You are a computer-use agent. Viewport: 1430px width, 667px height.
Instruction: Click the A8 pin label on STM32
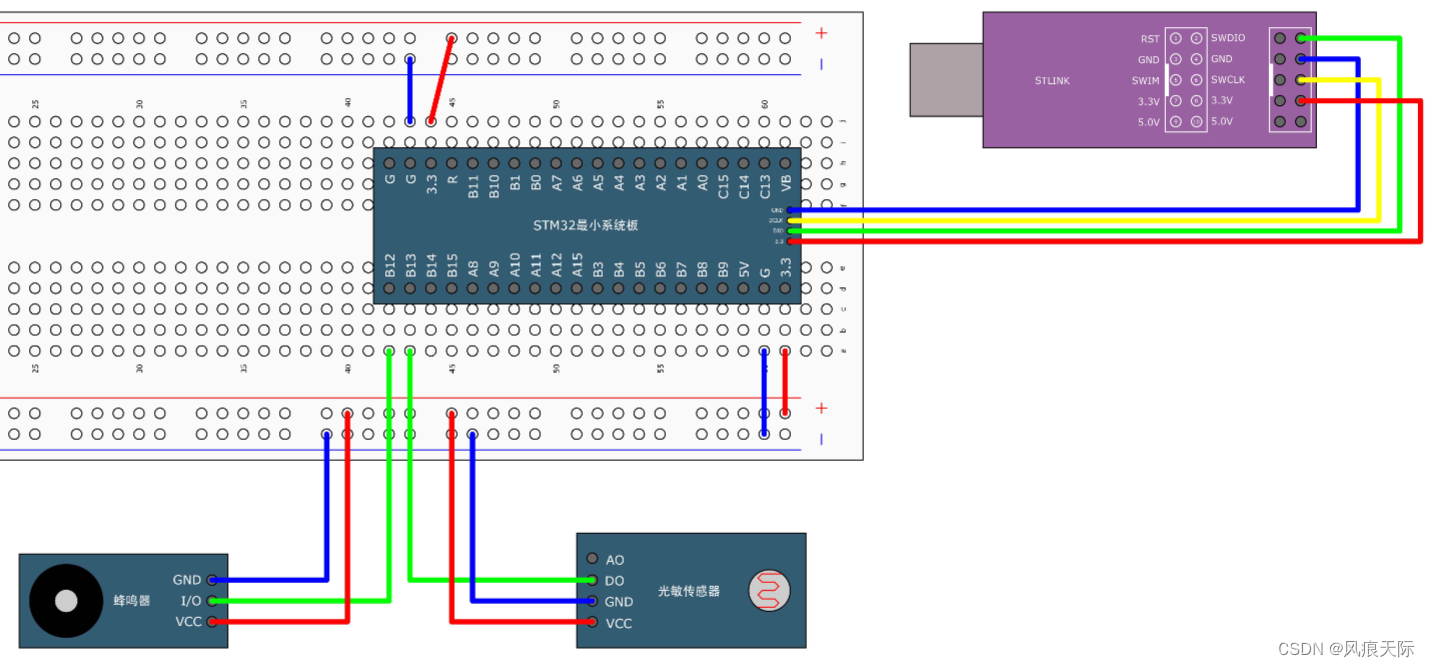tap(473, 268)
